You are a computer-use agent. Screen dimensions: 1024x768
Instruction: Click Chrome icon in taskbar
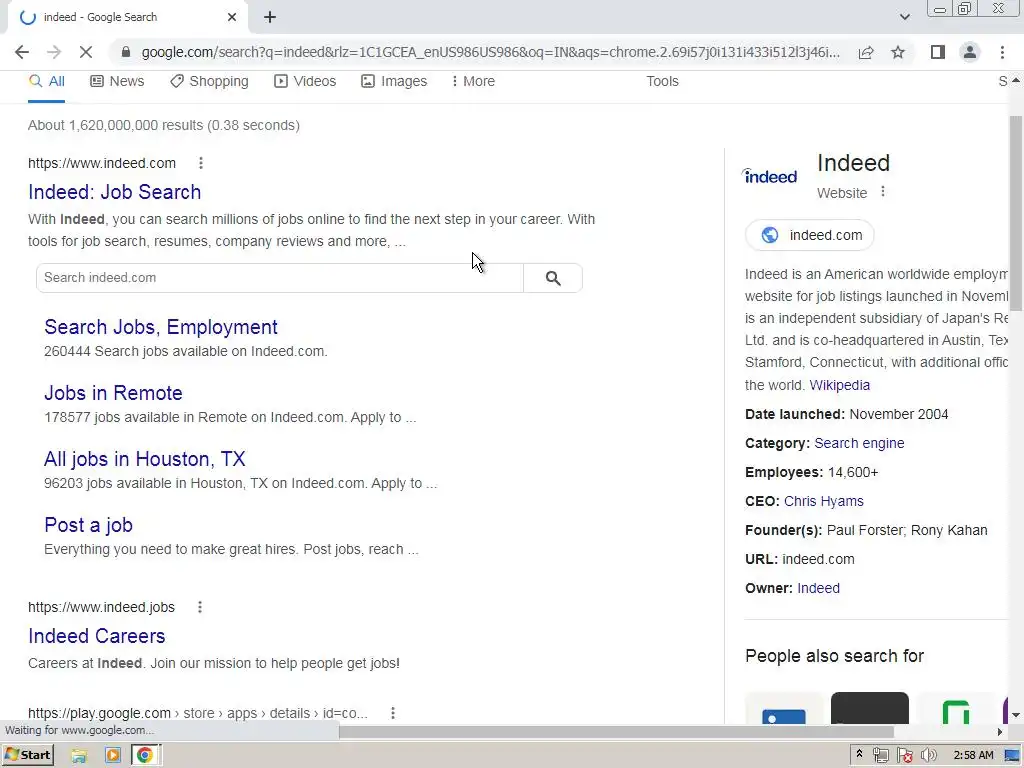[144, 756]
